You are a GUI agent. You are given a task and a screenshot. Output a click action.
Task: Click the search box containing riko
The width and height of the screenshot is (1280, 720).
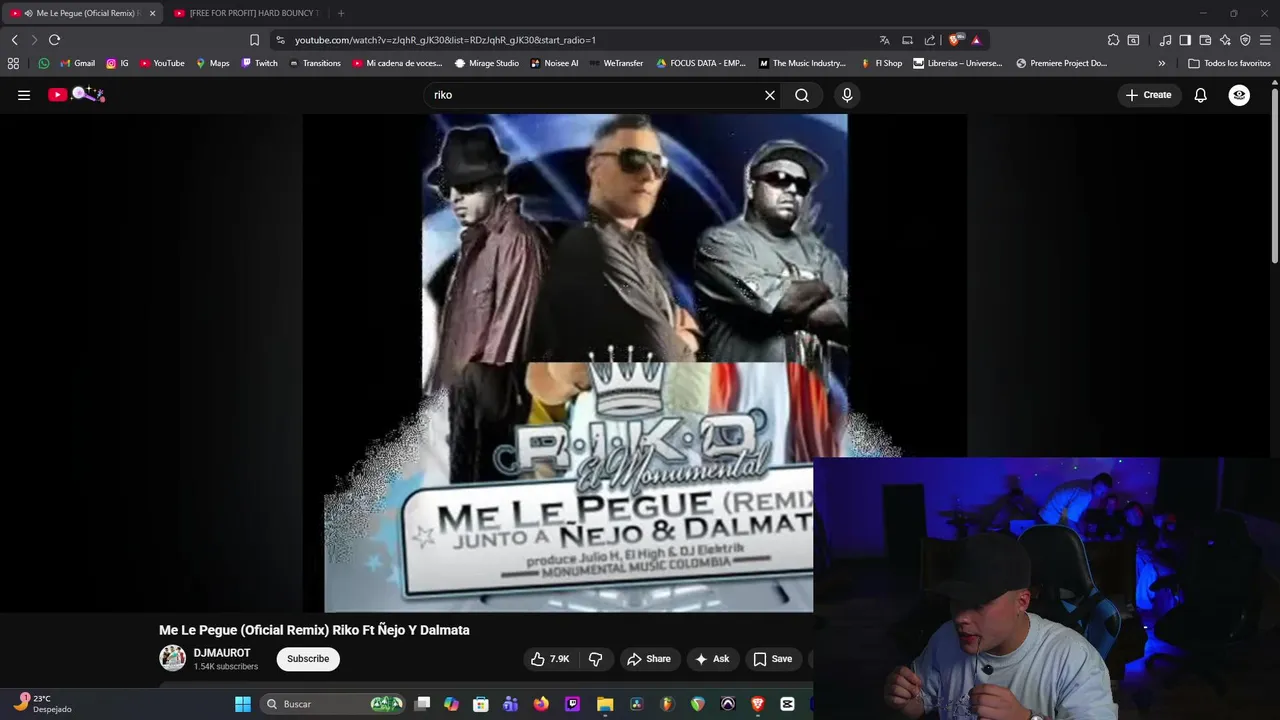[x=595, y=95]
